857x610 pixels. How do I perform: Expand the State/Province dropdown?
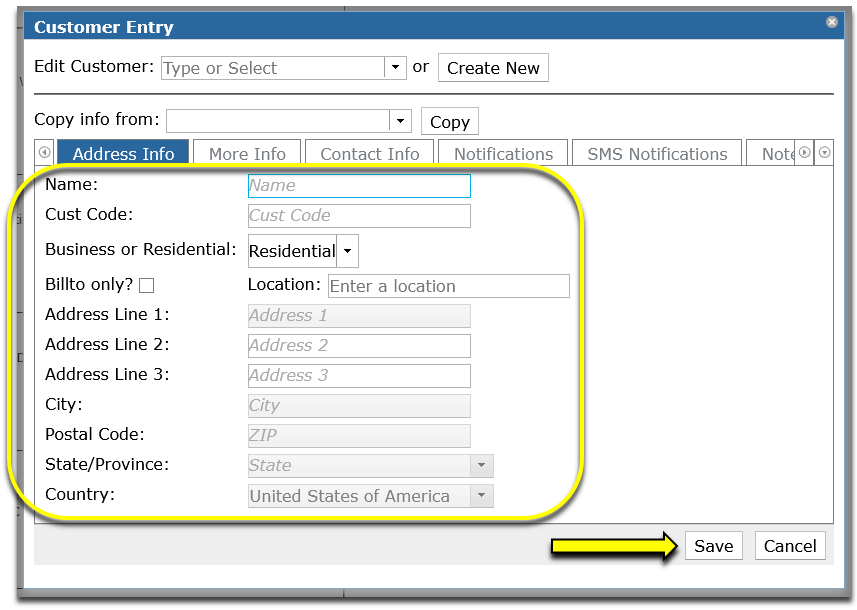point(482,466)
